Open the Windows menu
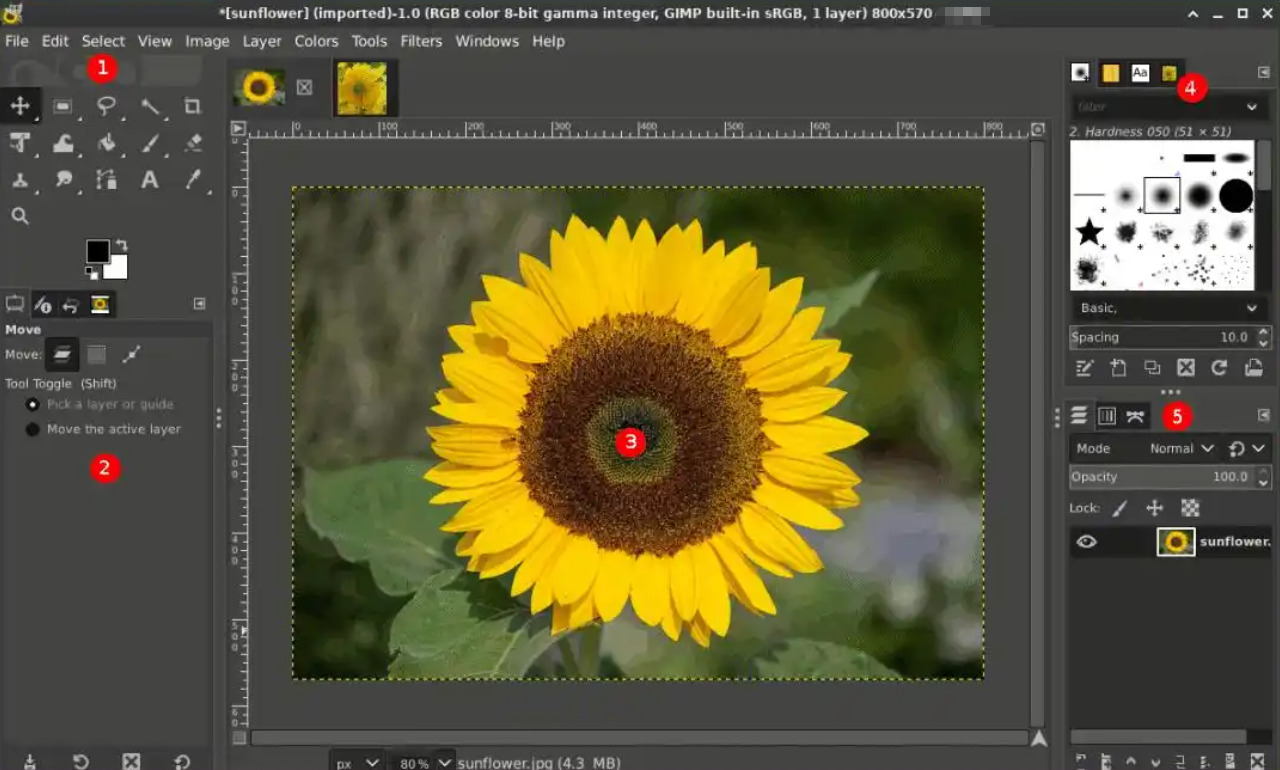 click(x=487, y=41)
